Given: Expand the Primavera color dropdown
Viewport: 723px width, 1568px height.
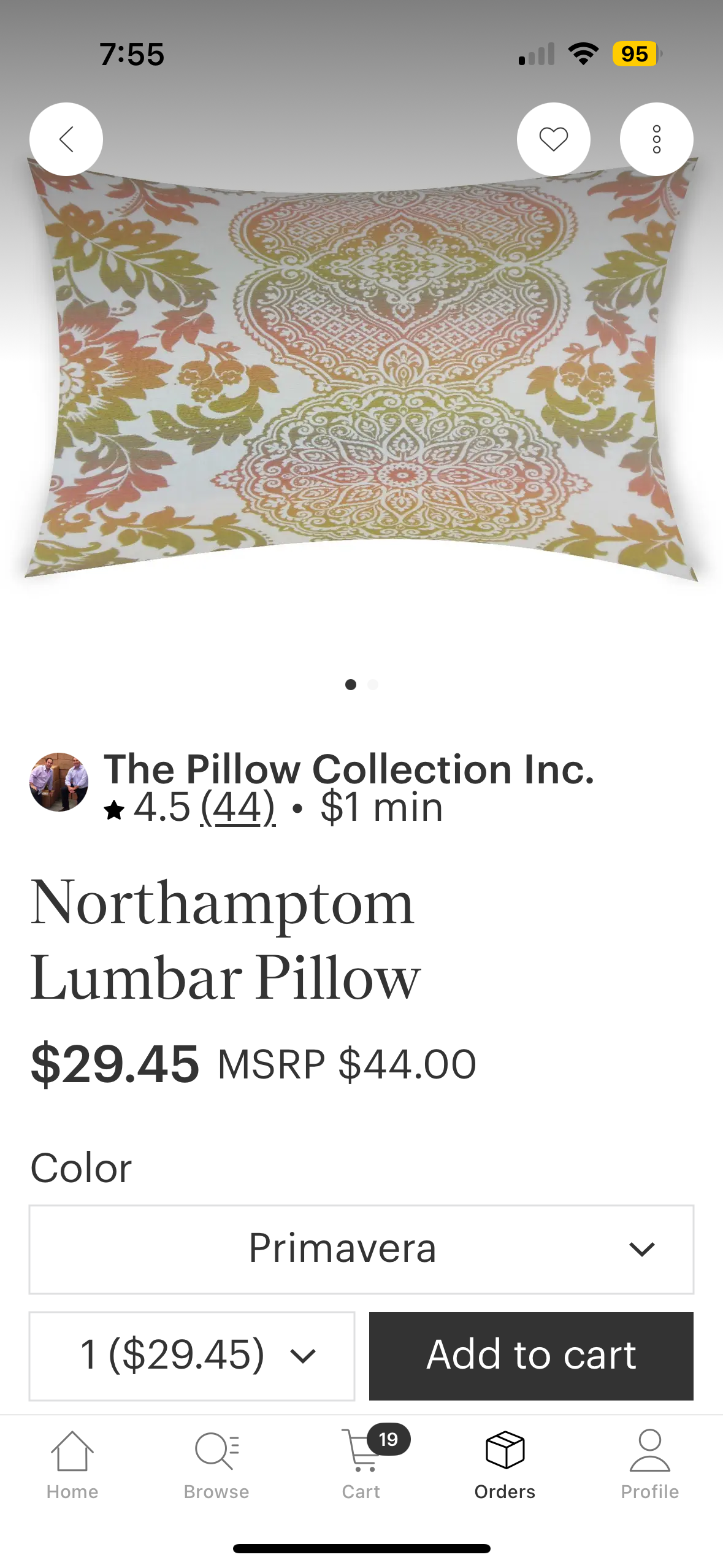Looking at the screenshot, I should coord(361,1250).
